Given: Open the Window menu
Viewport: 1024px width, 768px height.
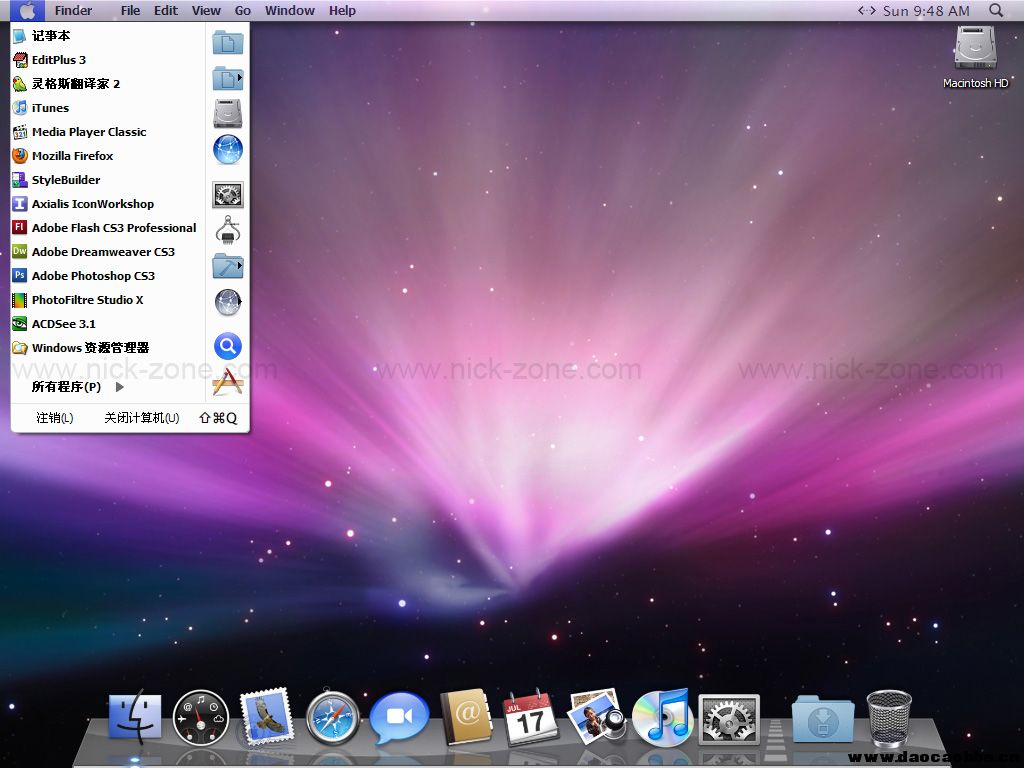Looking at the screenshot, I should click(x=289, y=10).
